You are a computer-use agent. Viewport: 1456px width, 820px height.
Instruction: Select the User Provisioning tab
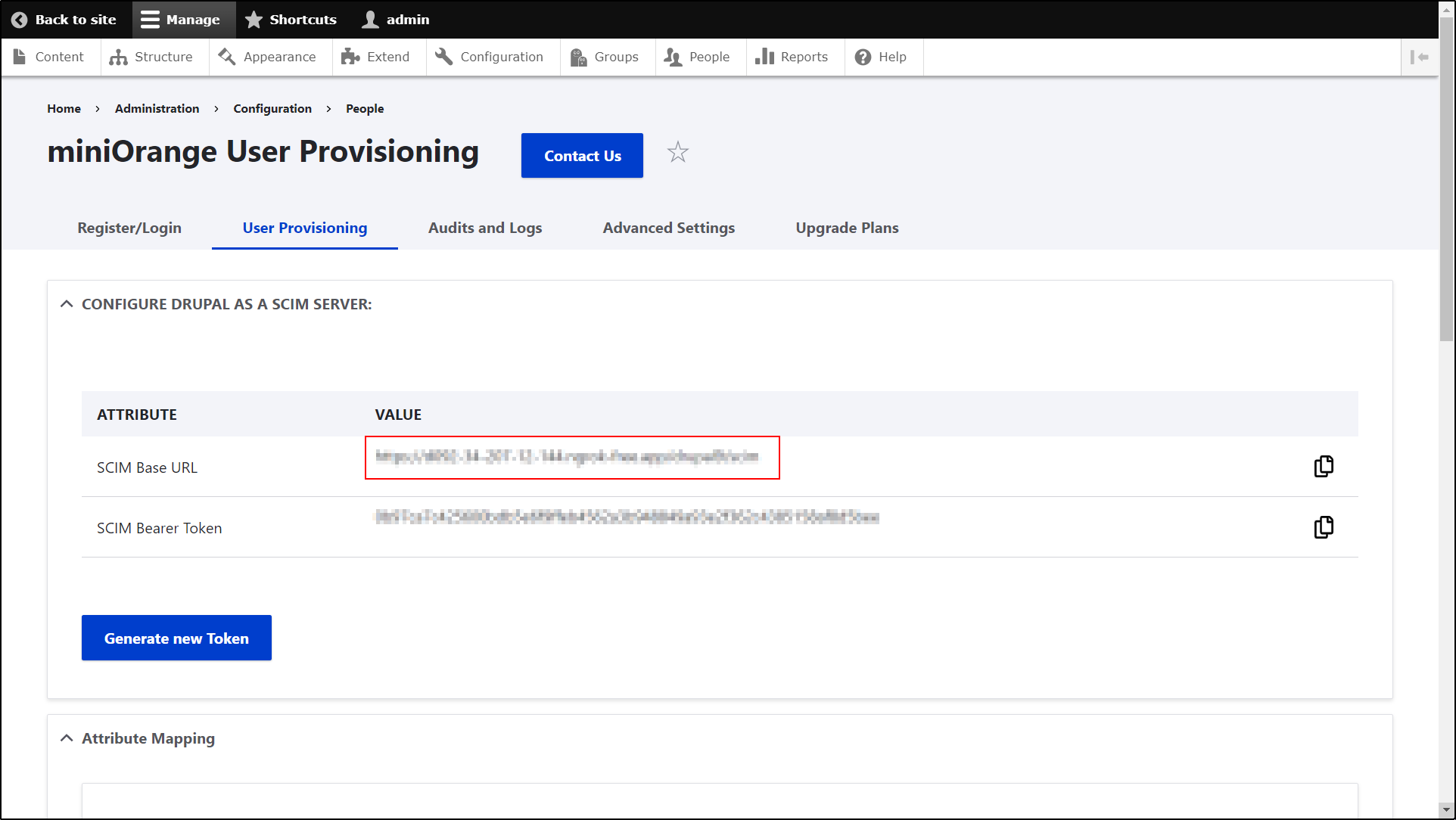[x=304, y=228]
